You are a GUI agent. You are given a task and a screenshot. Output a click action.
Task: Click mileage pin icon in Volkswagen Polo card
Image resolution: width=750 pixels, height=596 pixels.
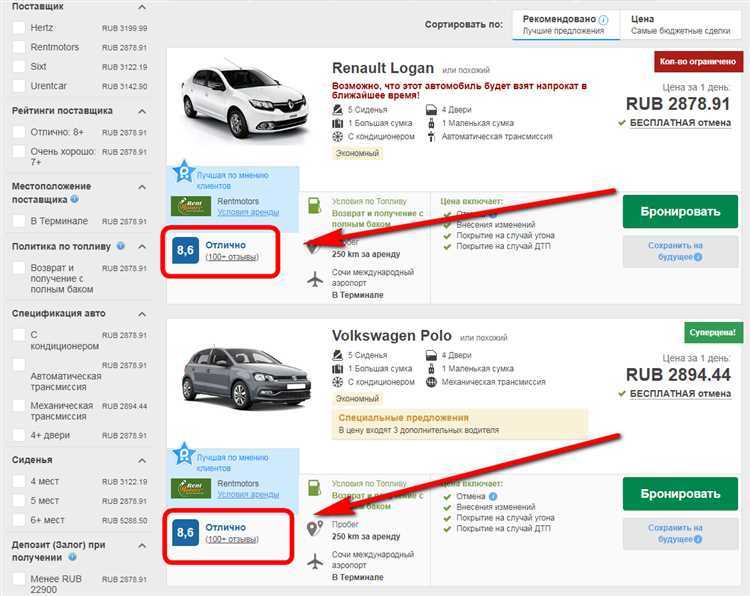(x=314, y=529)
